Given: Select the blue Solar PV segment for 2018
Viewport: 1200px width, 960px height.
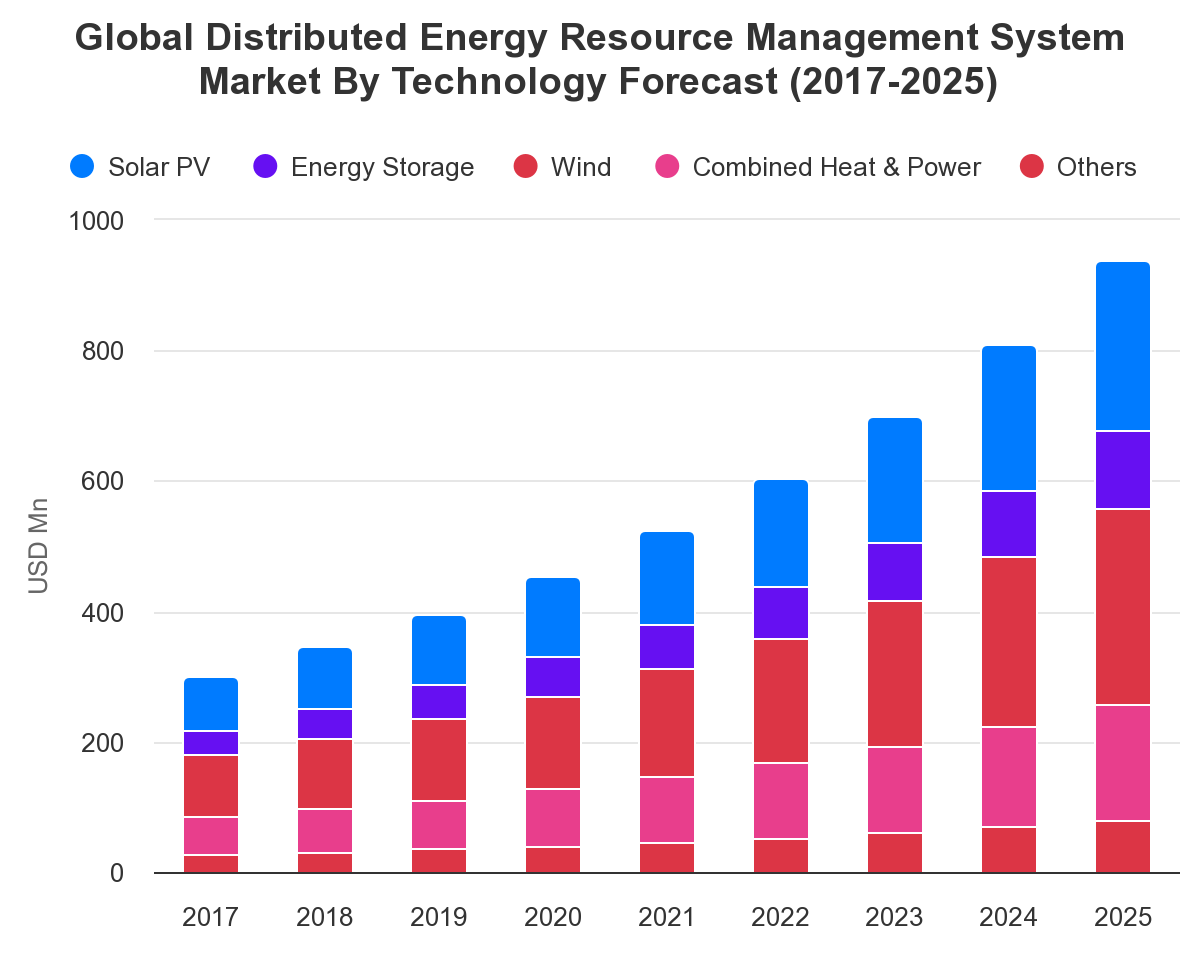Looking at the screenshot, I should [325, 678].
